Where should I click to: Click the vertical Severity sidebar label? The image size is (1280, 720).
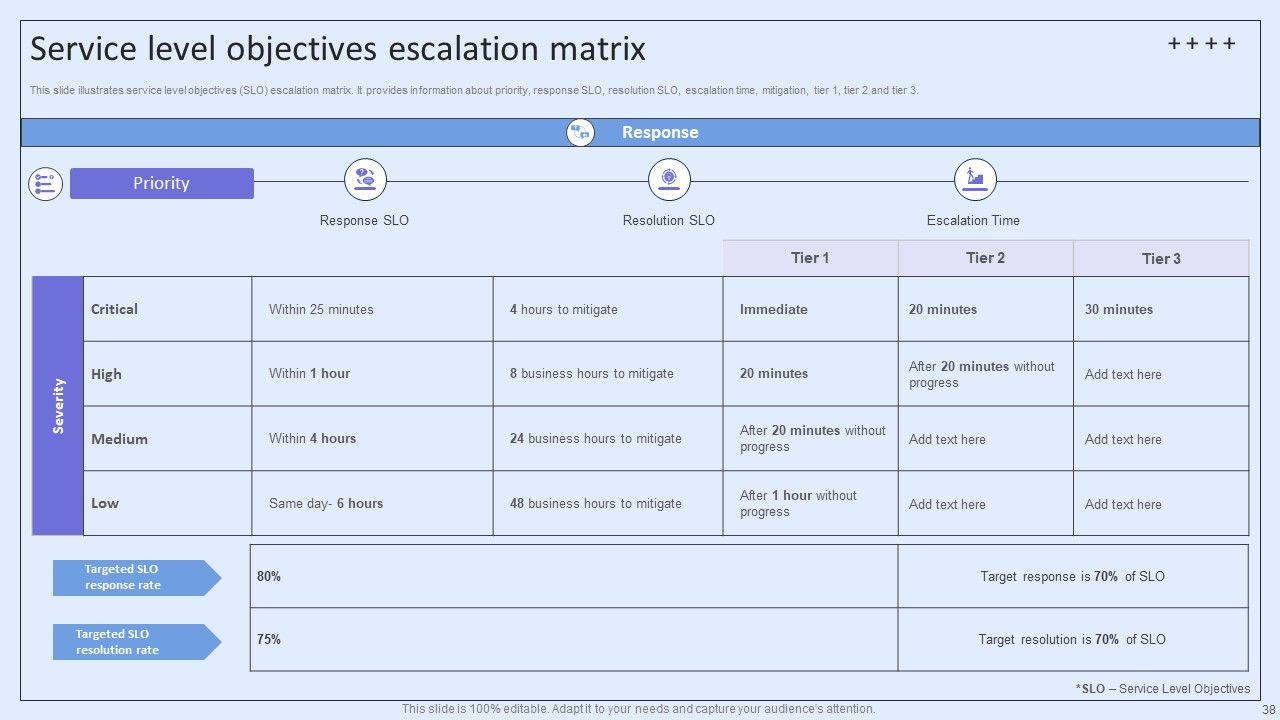[x=58, y=406]
